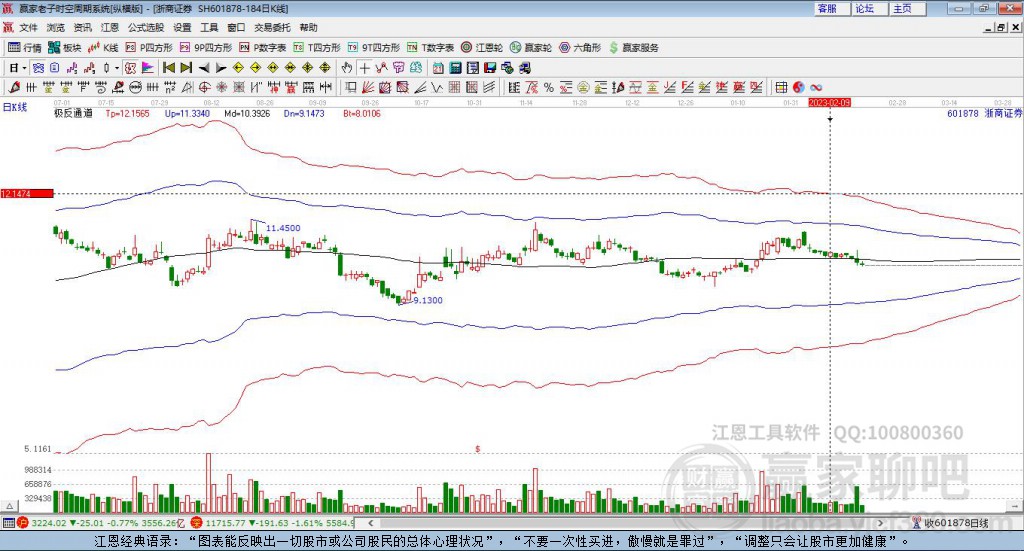Screen dimensions: 1024x551
Task: Open the 公式选股 menu
Action: (x=145, y=28)
